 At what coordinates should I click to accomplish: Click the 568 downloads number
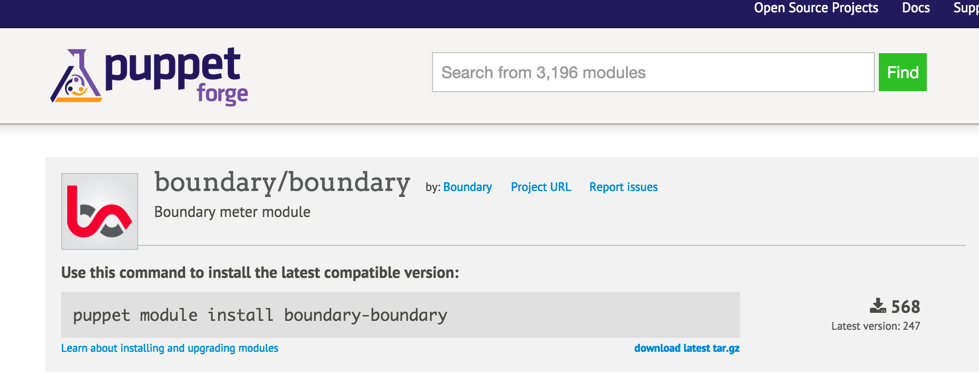[x=906, y=307]
